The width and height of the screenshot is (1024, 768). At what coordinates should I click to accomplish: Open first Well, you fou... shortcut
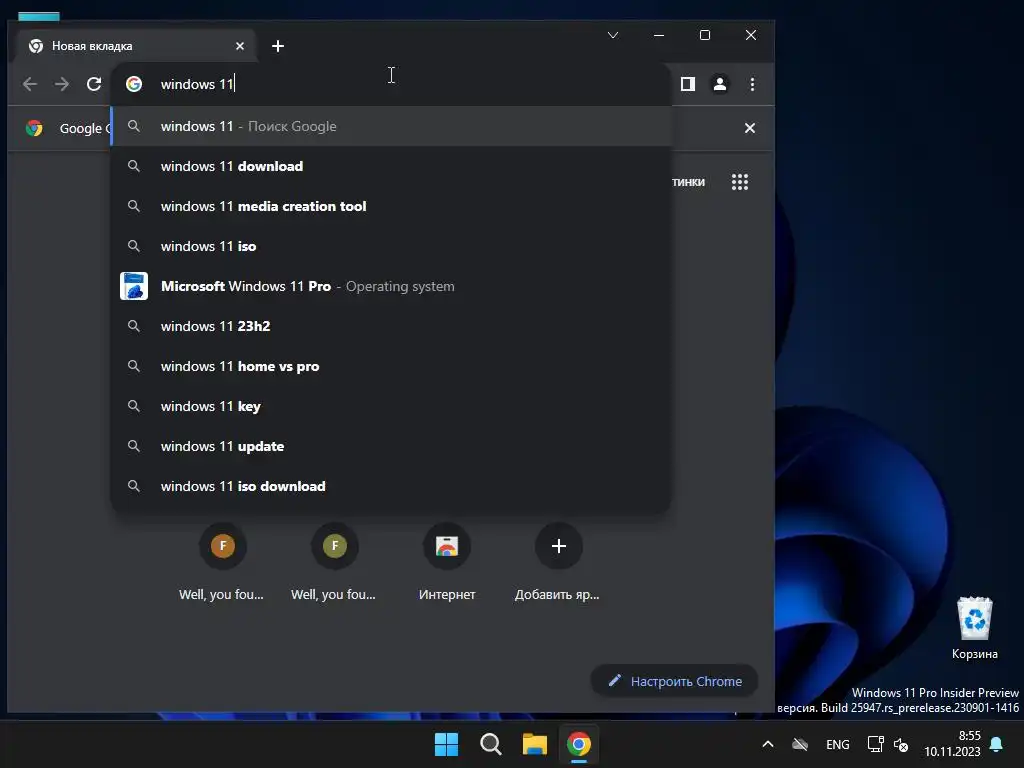pyautogui.click(x=222, y=562)
